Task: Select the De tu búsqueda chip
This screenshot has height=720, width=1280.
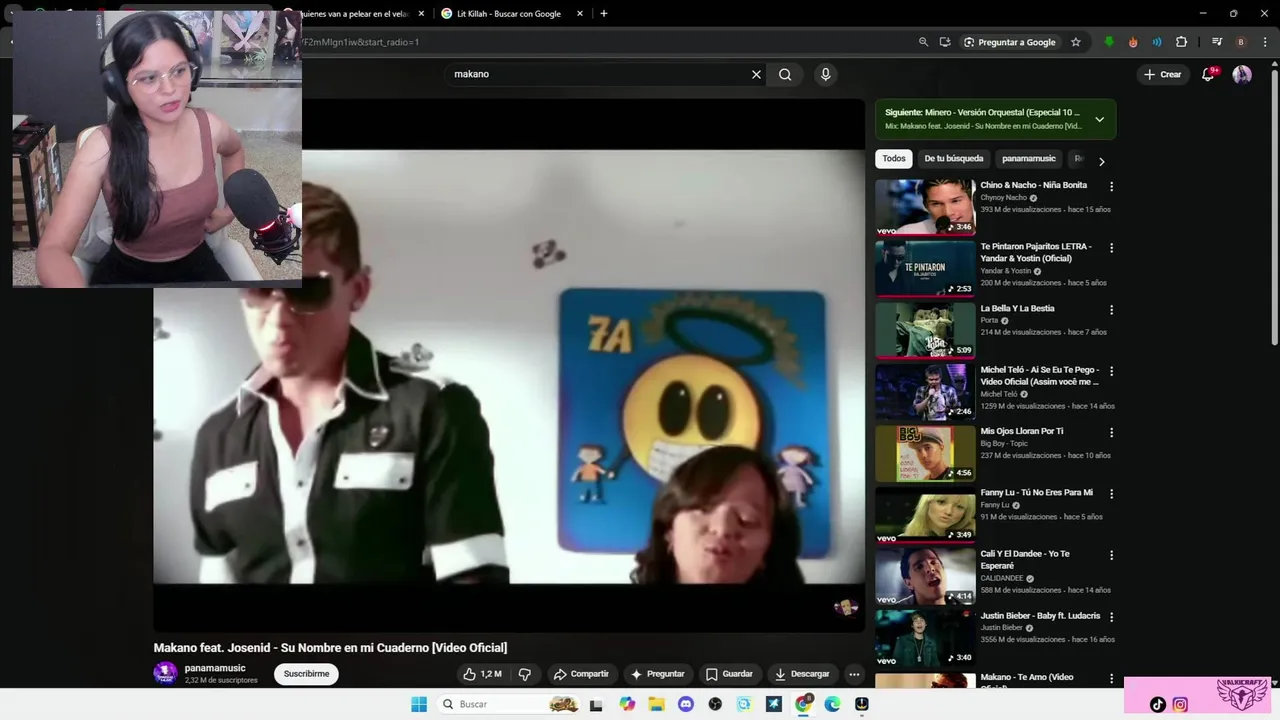Action: point(954,158)
